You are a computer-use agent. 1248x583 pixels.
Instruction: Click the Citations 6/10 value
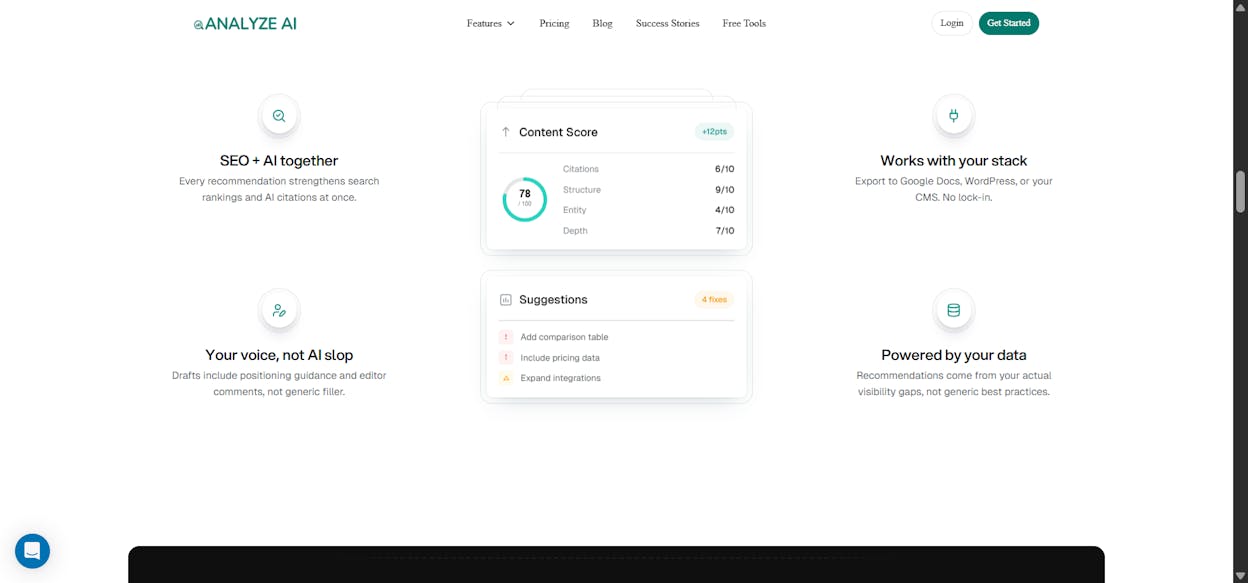[x=724, y=169]
